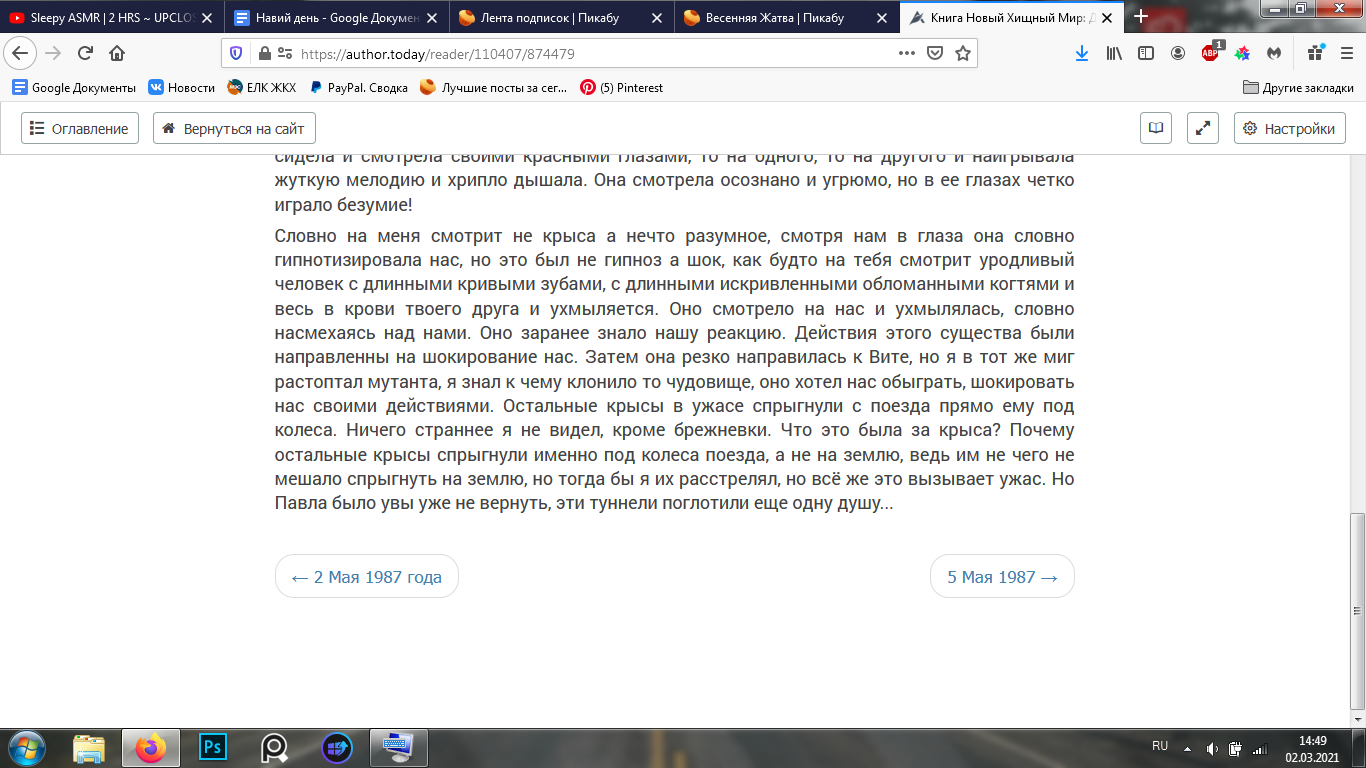Click the RU language indicator
The height and width of the screenshot is (768, 1366).
[x=1160, y=746]
